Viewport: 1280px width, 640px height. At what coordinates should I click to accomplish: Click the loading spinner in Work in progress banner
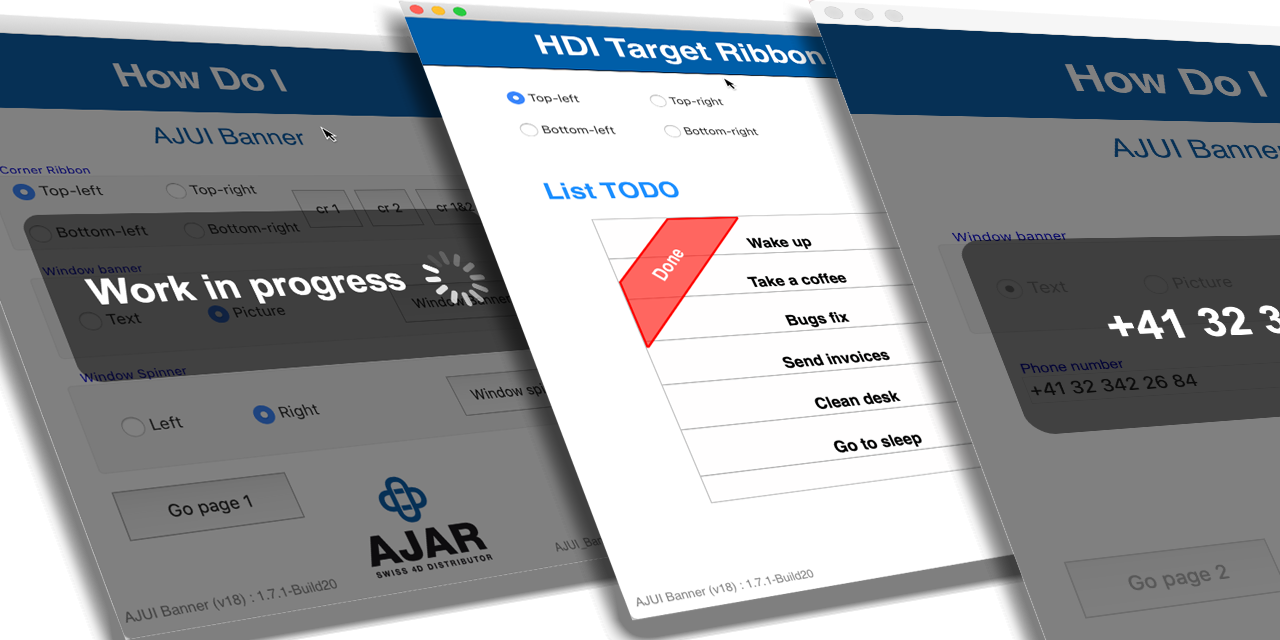click(453, 279)
